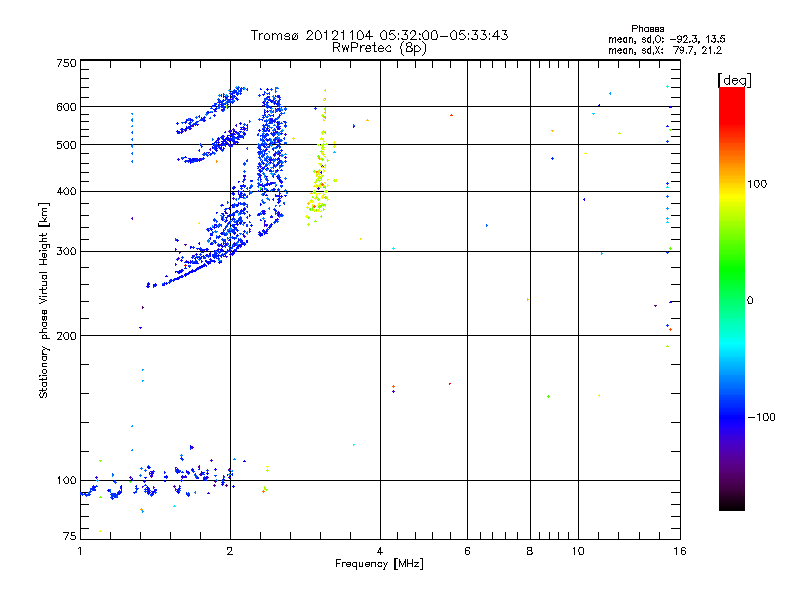The image size is (800, 600).
Task: Click the '10' frequency tick label
Action: click(x=578, y=551)
